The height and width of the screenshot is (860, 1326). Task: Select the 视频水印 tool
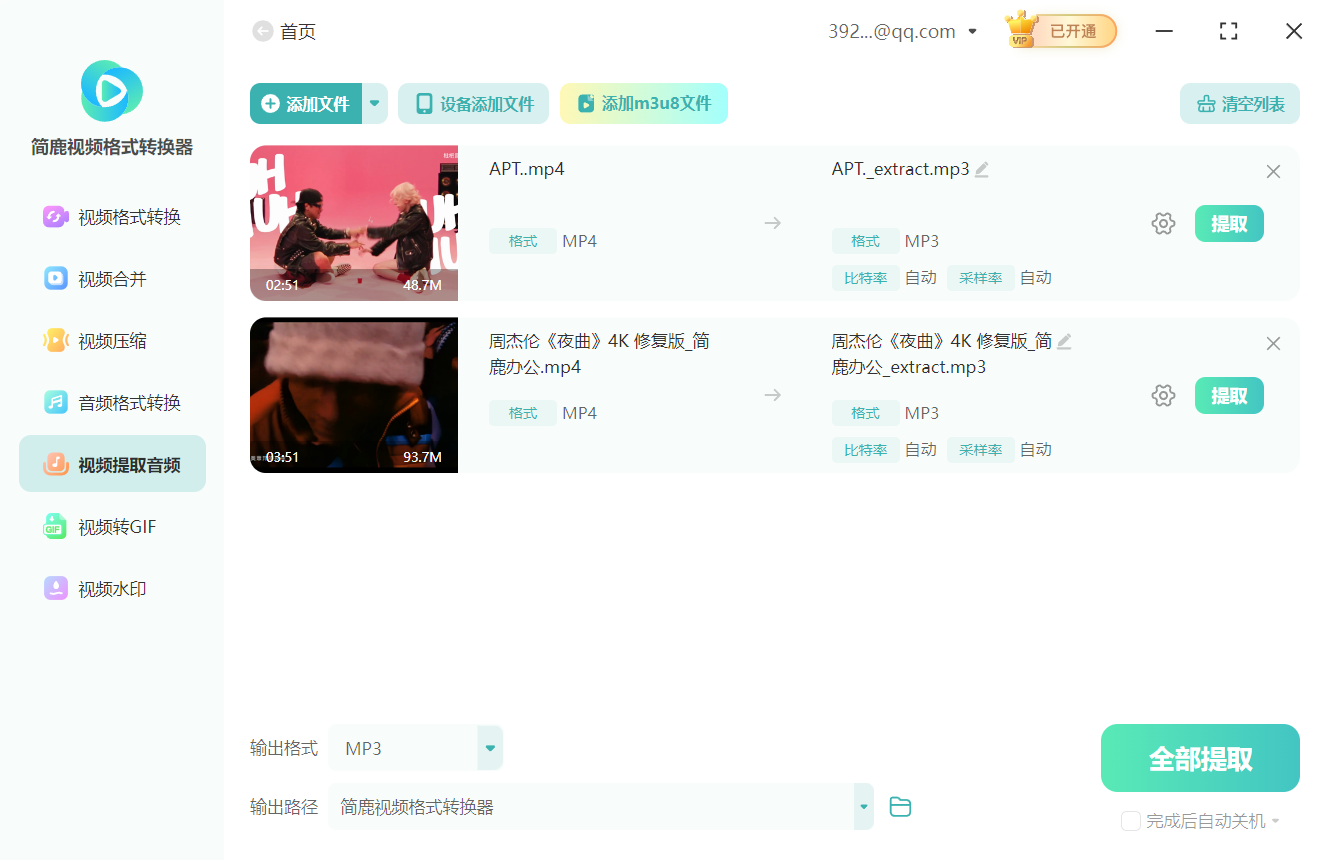111,588
